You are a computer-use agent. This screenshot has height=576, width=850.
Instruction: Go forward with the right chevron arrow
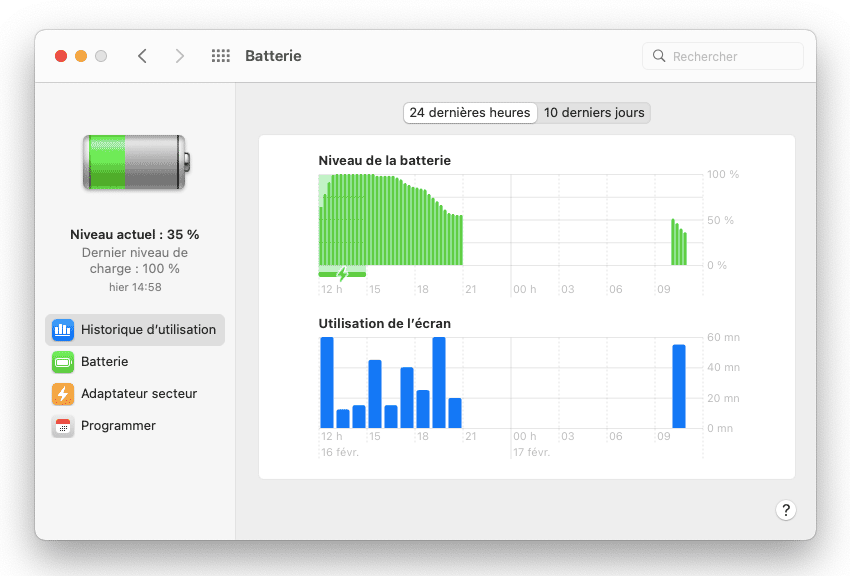click(x=180, y=56)
